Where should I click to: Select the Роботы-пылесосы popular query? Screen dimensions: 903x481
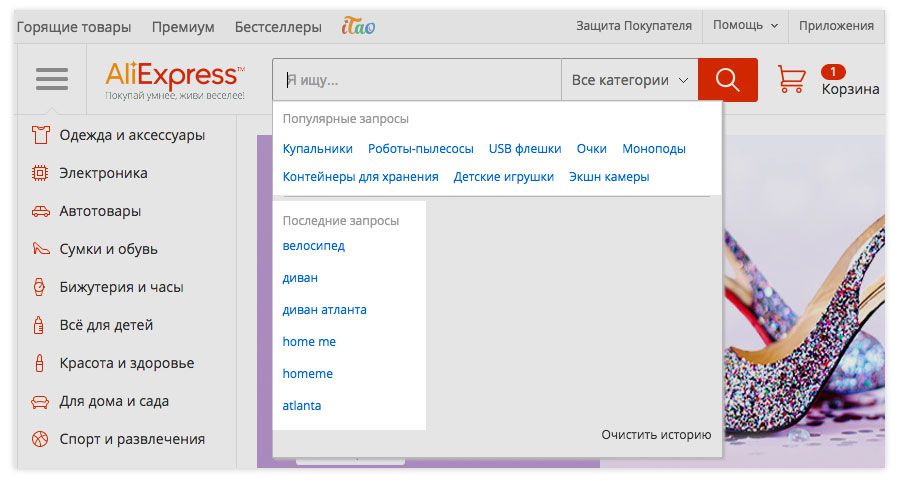pyautogui.click(x=420, y=149)
